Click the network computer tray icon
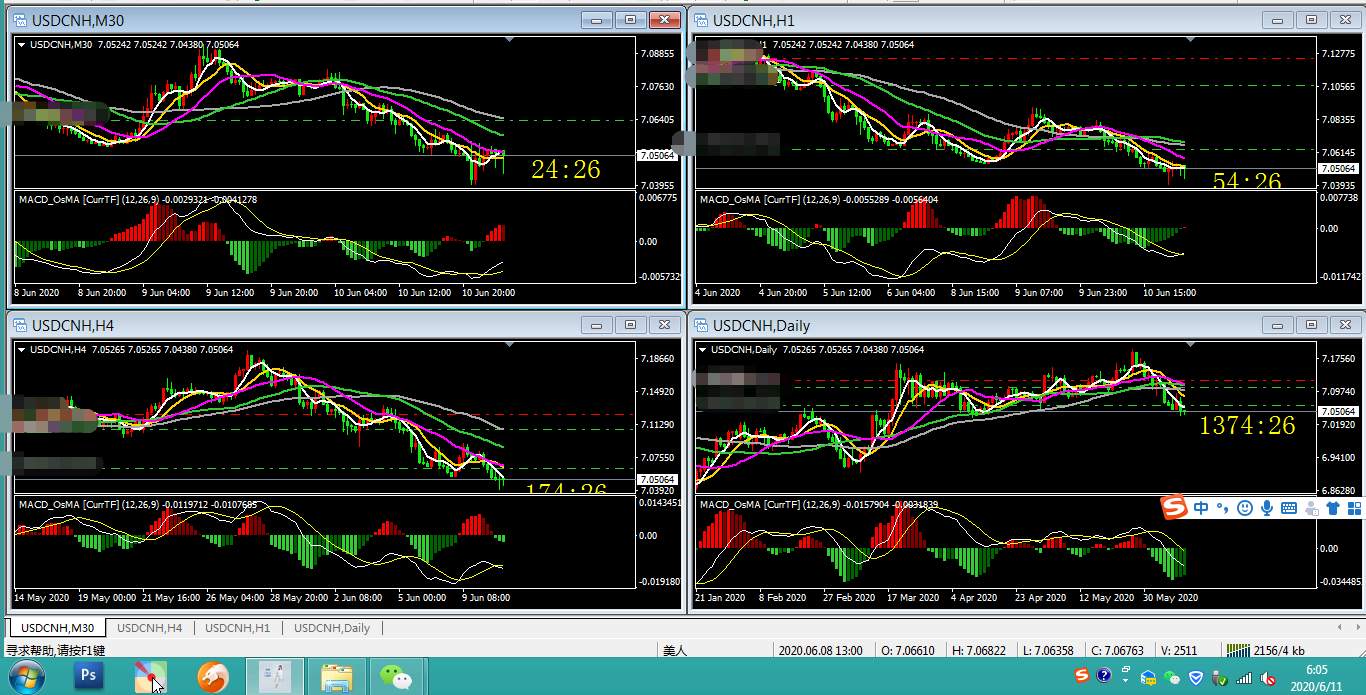The image size is (1366, 695). point(1148,678)
